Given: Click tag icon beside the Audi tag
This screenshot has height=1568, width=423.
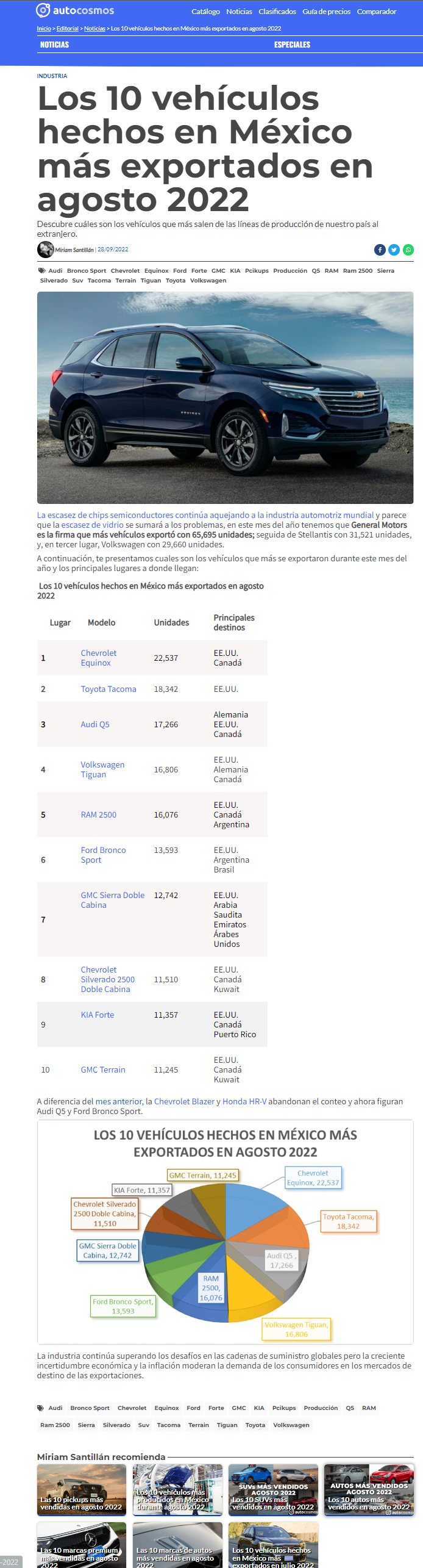Looking at the screenshot, I should (x=41, y=270).
